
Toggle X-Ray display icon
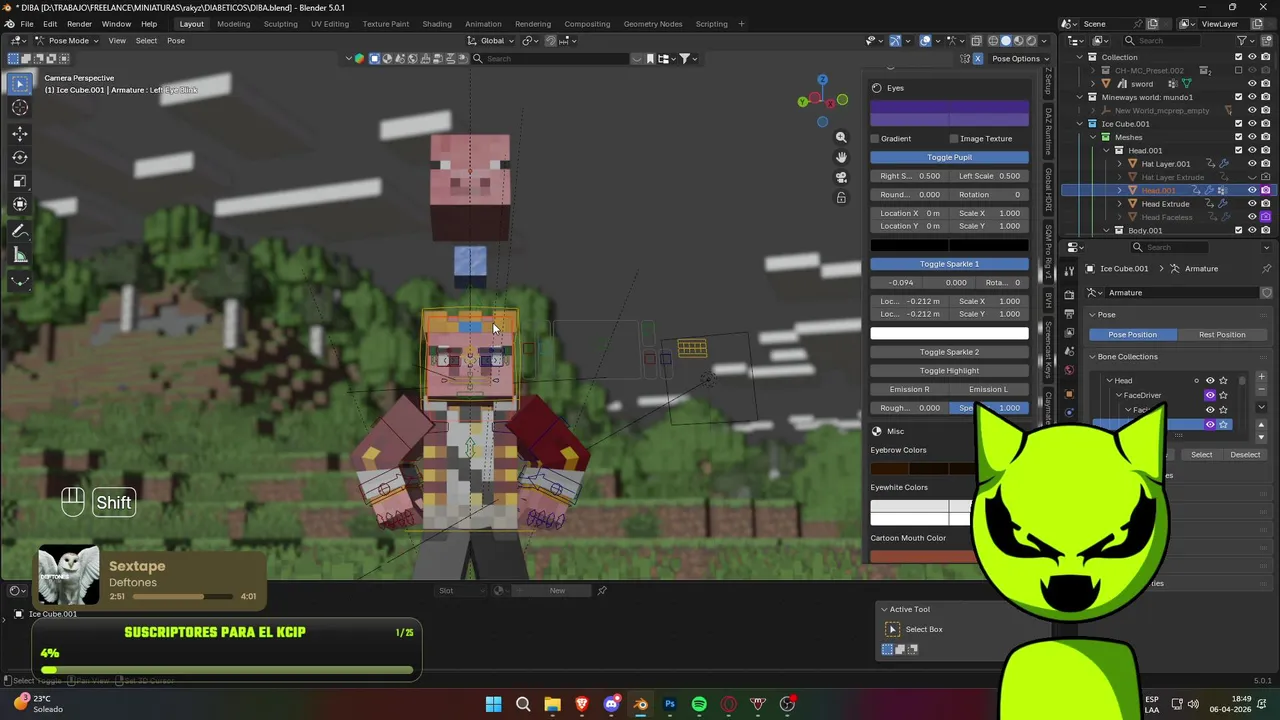click(976, 41)
